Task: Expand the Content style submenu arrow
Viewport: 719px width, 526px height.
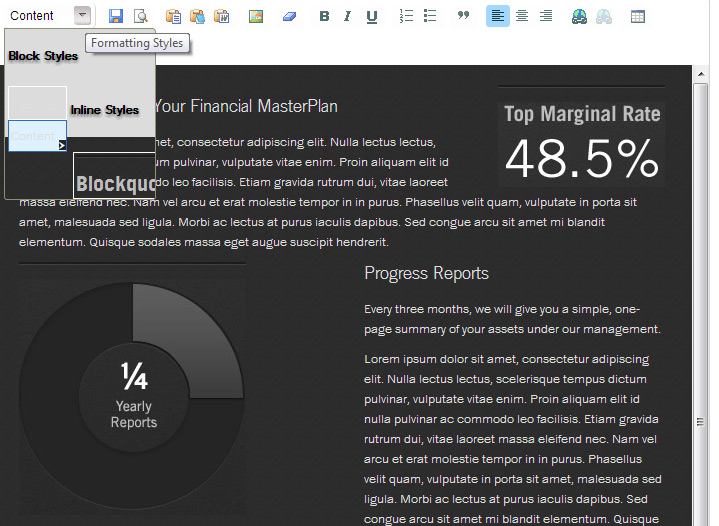Action: coord(62,145)
